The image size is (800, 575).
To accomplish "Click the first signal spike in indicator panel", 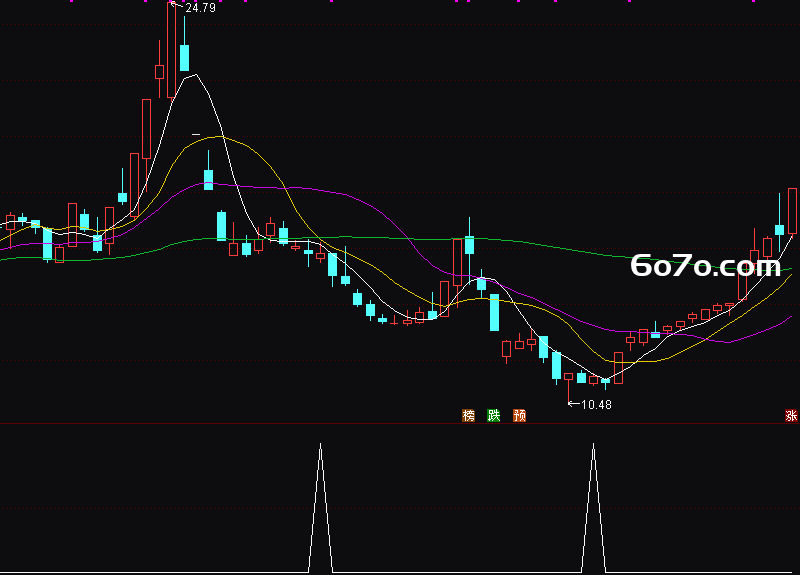I will click(x=320, y=508).
